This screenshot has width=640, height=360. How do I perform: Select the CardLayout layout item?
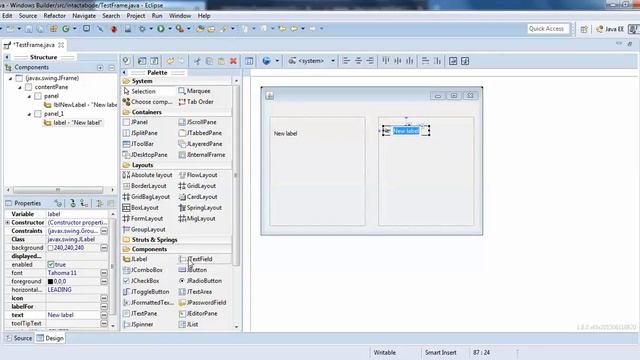click(x=198, y=197)
